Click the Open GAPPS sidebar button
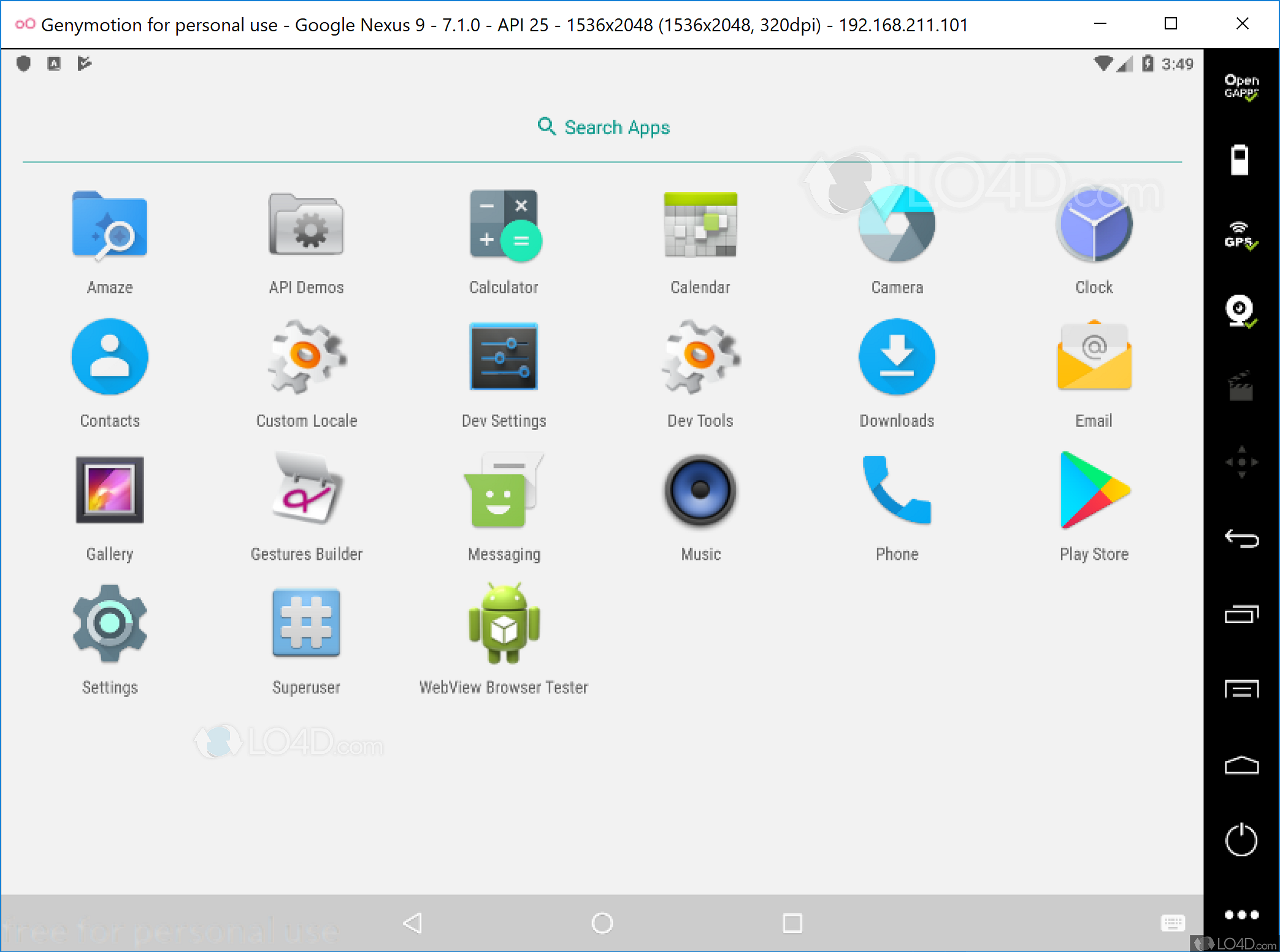Image resolution: width=1280 pixels, height=952 pixels. coord(1241,86)
